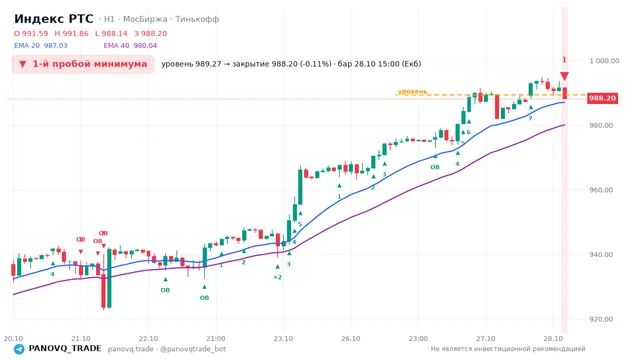Click the purple "EMA 40 980.04" legend
The height and width of the screenshot is (360, 640).
coord(130,46)
